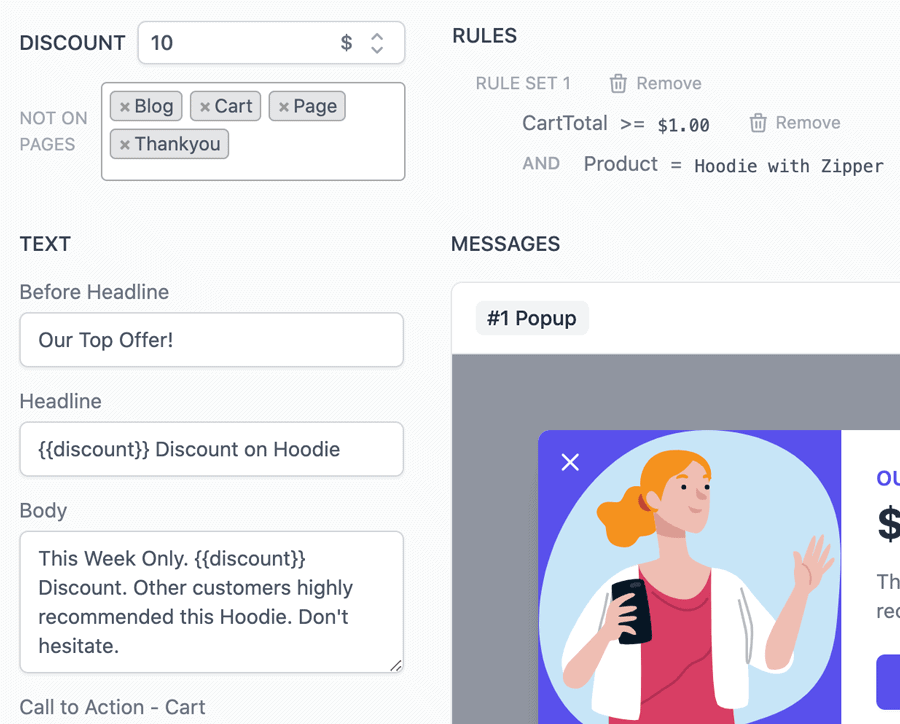Click the Before Headline text field
Screen dimensions: 900x724
(211, 340)
